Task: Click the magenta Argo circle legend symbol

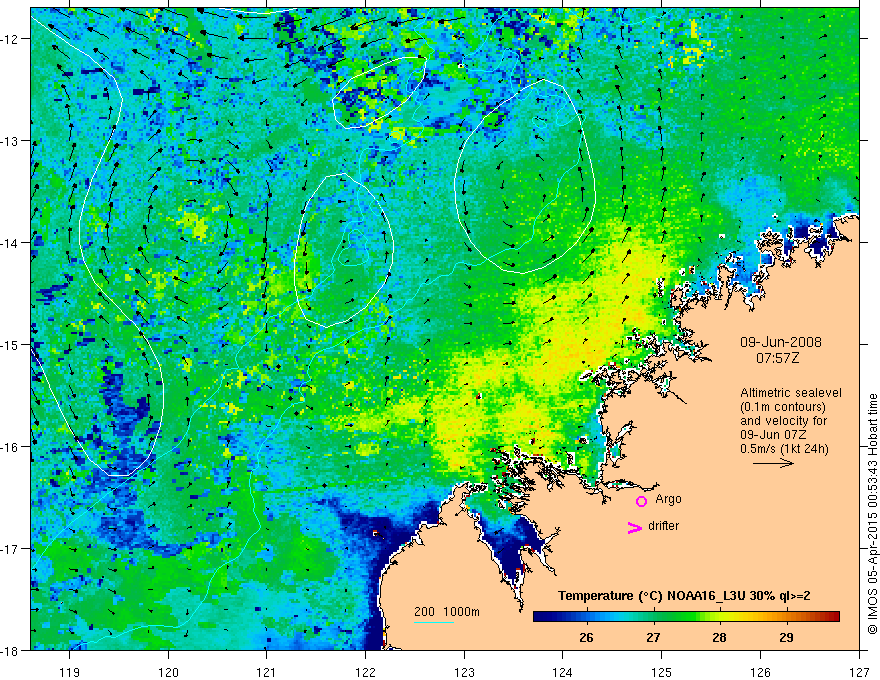Action: click(x=641, y=501)
